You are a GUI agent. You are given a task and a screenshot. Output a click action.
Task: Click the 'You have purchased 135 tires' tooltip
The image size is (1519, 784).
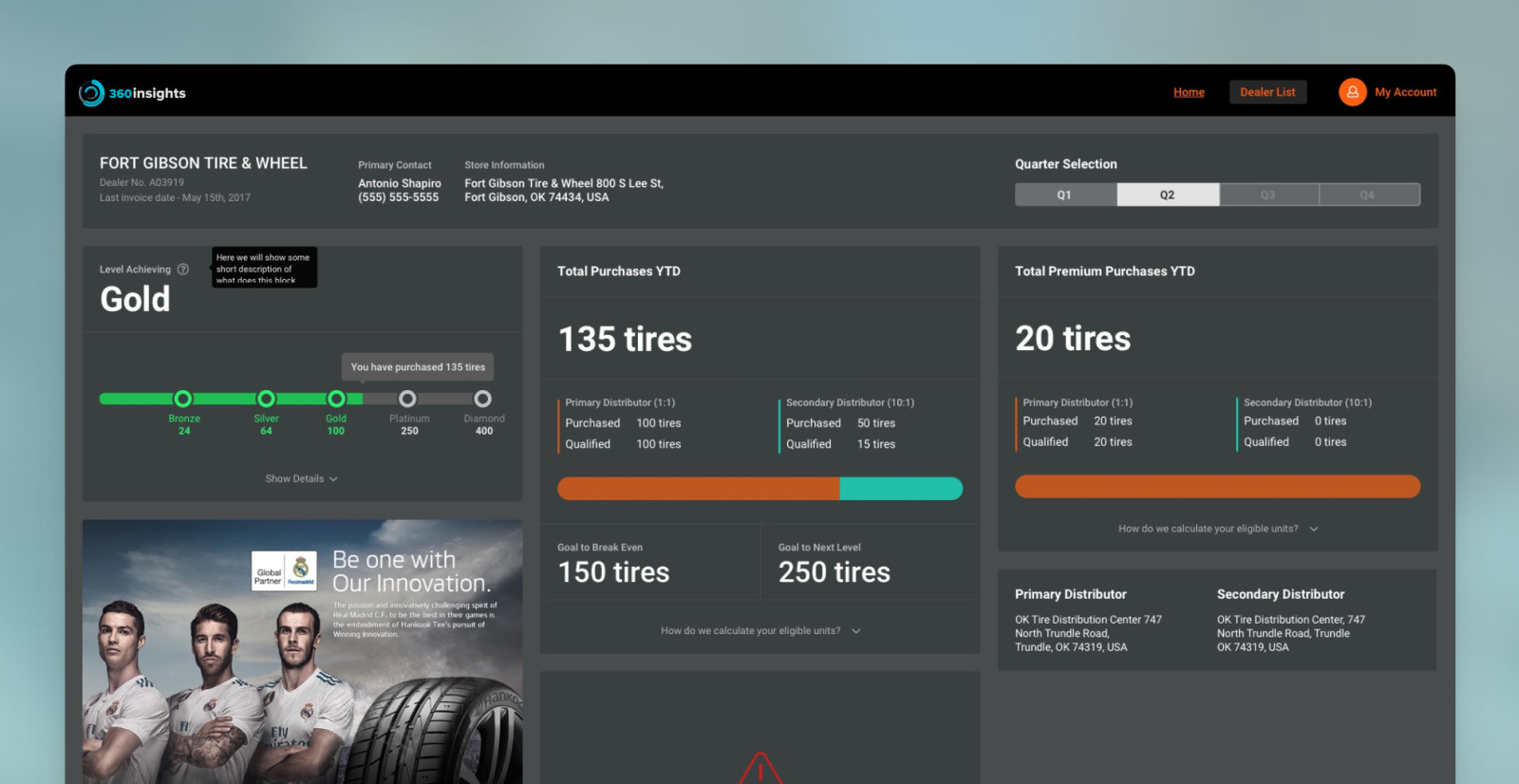coord(418,367)
